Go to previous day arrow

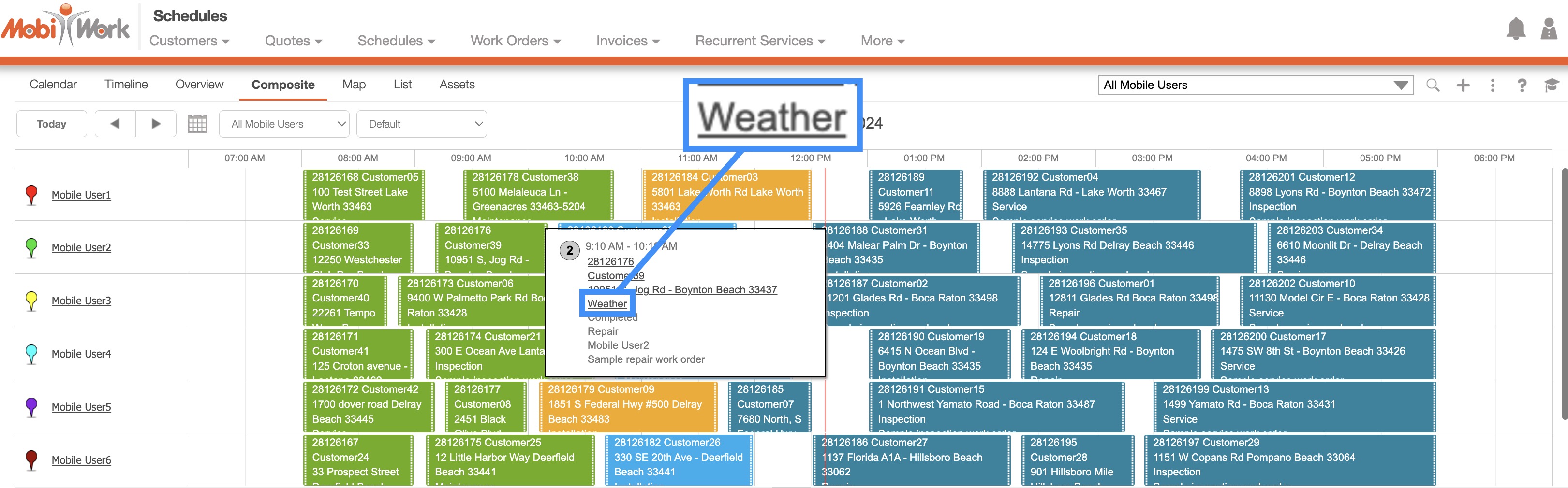(x=115, y=124)
